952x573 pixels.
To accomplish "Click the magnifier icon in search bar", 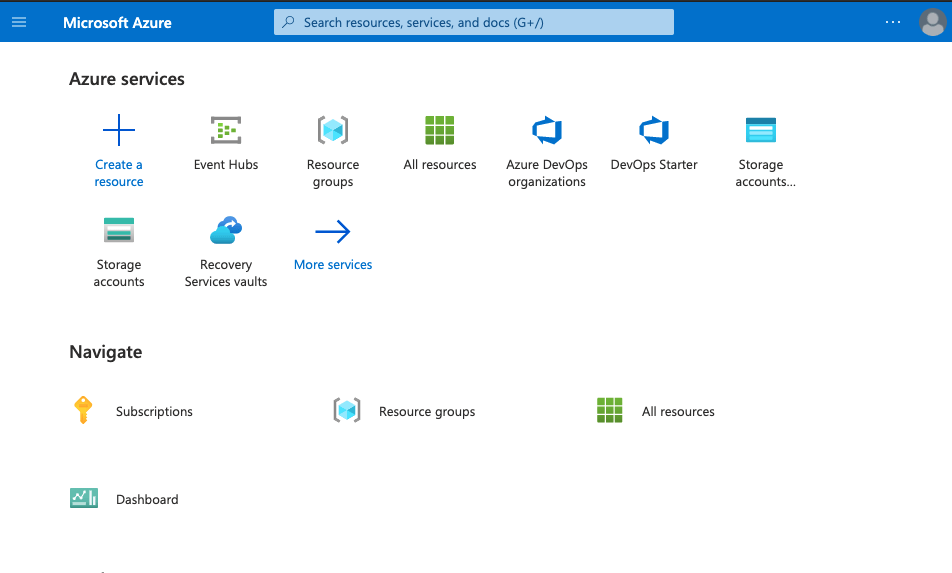I will coord(288,22).
